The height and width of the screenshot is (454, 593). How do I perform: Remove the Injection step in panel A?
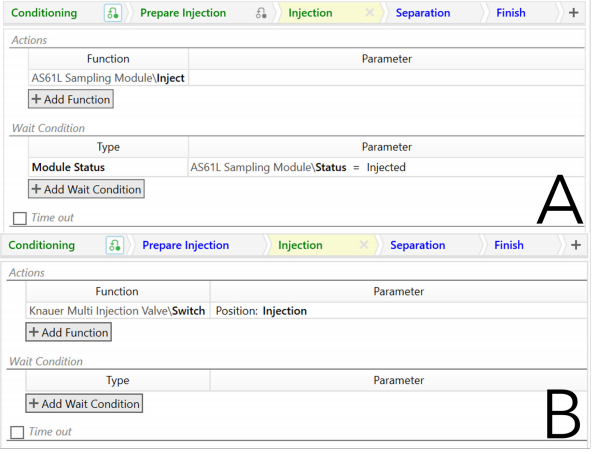[370, 13]
